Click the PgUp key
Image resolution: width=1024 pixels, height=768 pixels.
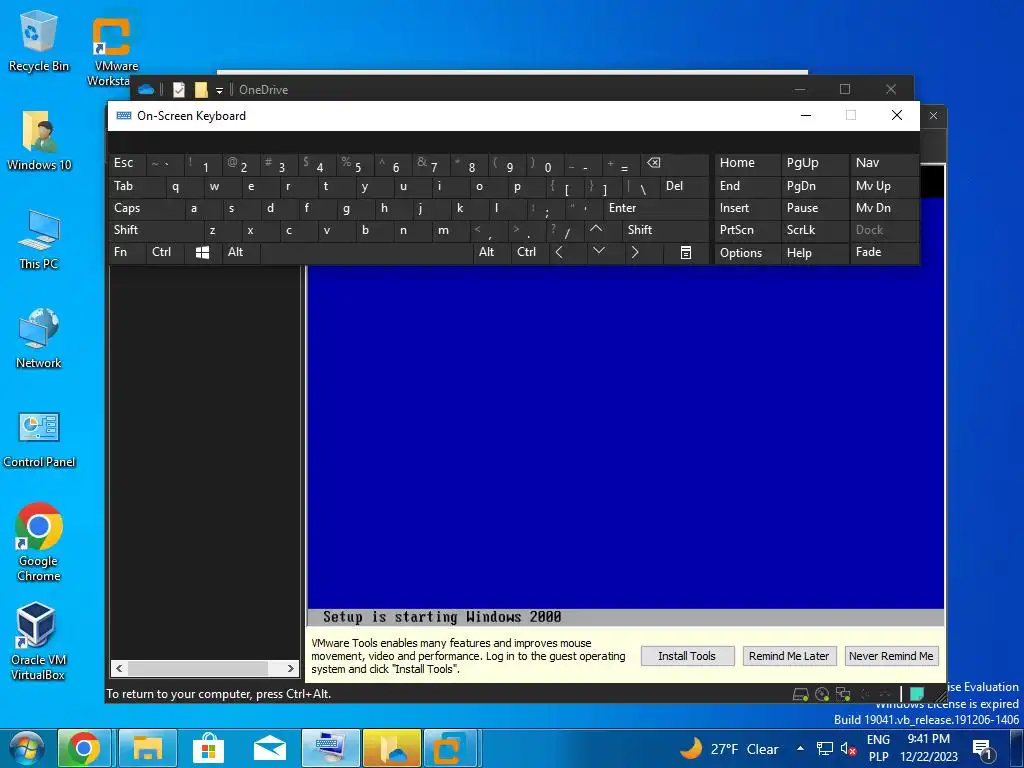814,163
